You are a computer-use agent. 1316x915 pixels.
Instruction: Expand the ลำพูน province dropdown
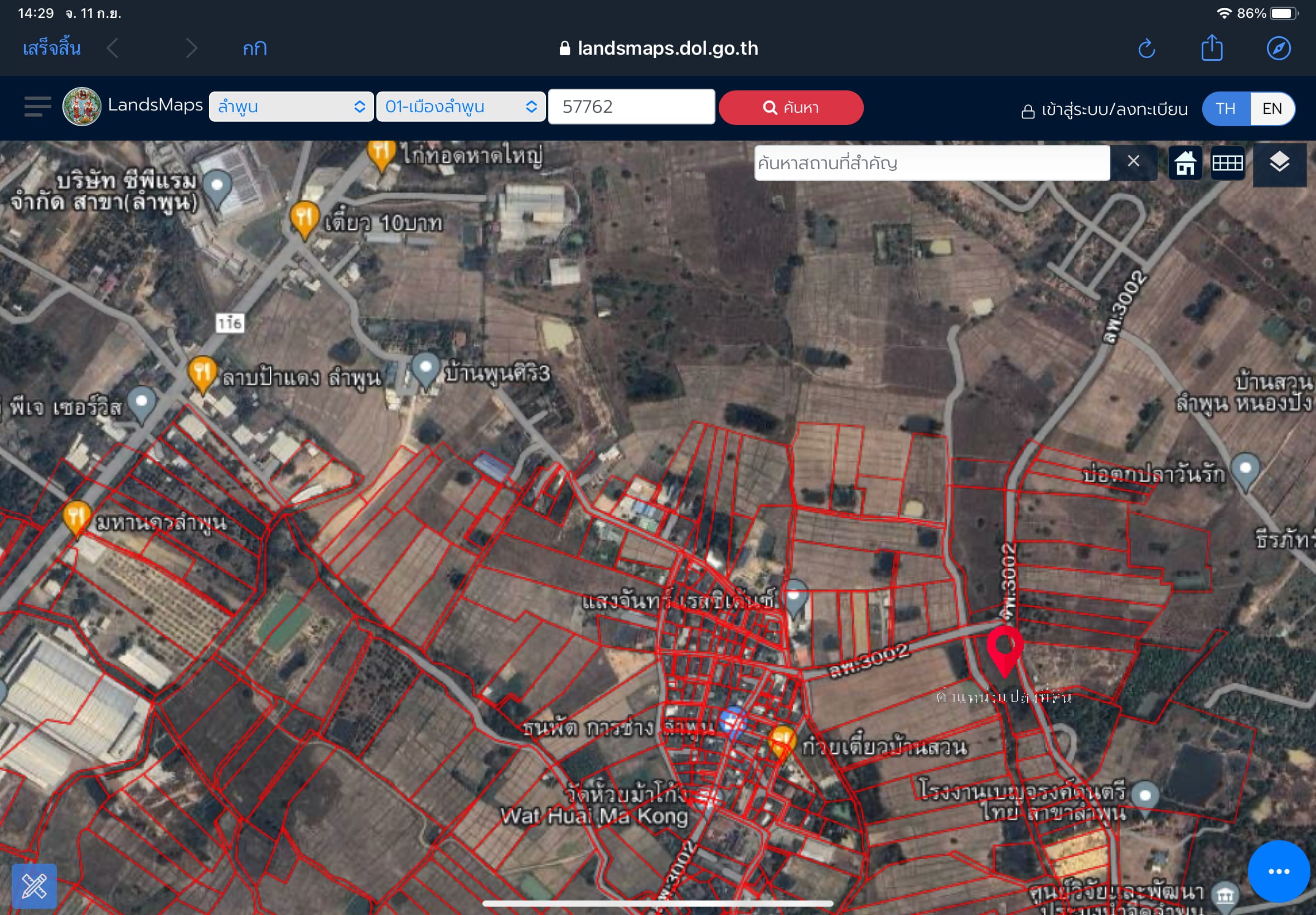pos(291,107)
